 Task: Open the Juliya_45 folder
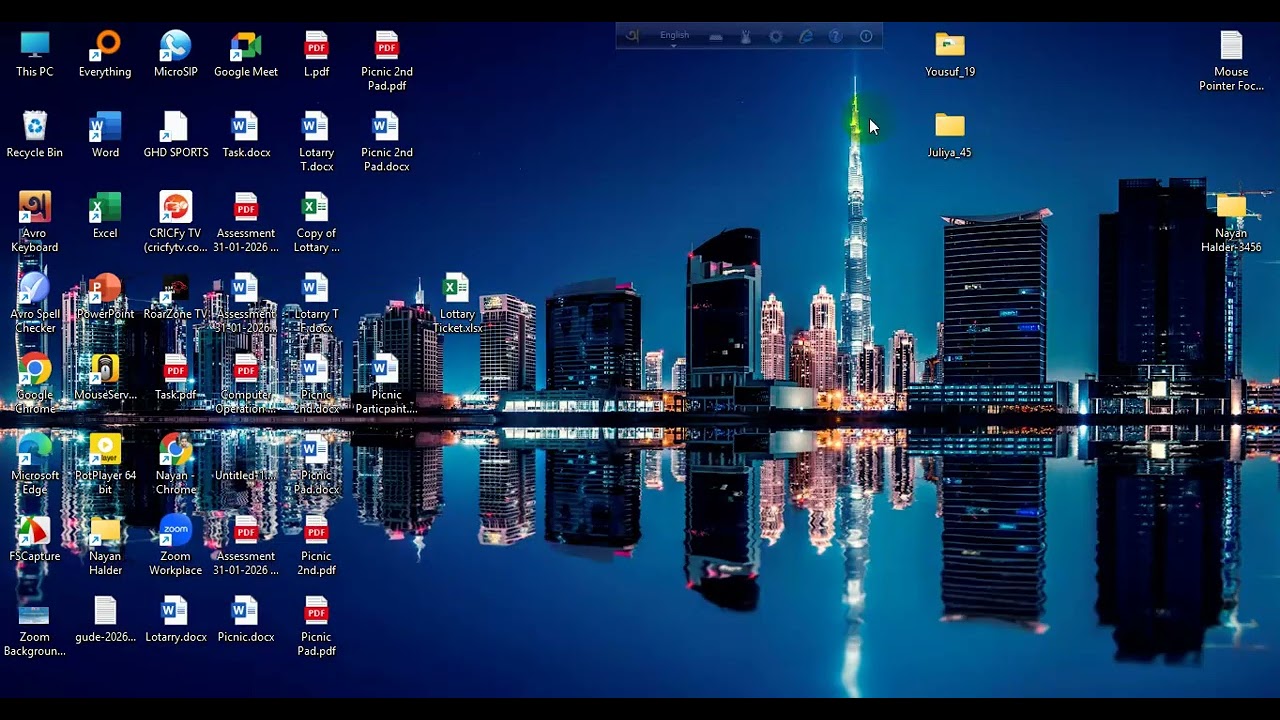tap(950, 135)
